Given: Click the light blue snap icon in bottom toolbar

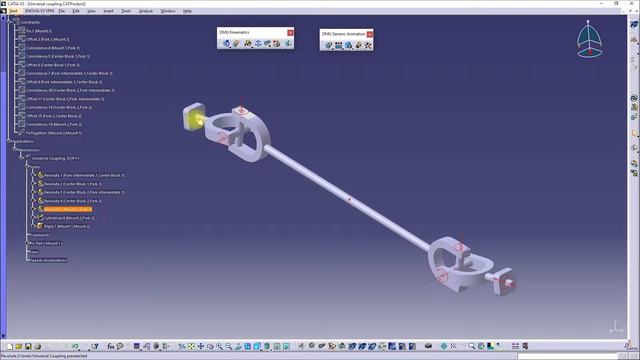Looking at the screenshot, I should pos(444,346).
